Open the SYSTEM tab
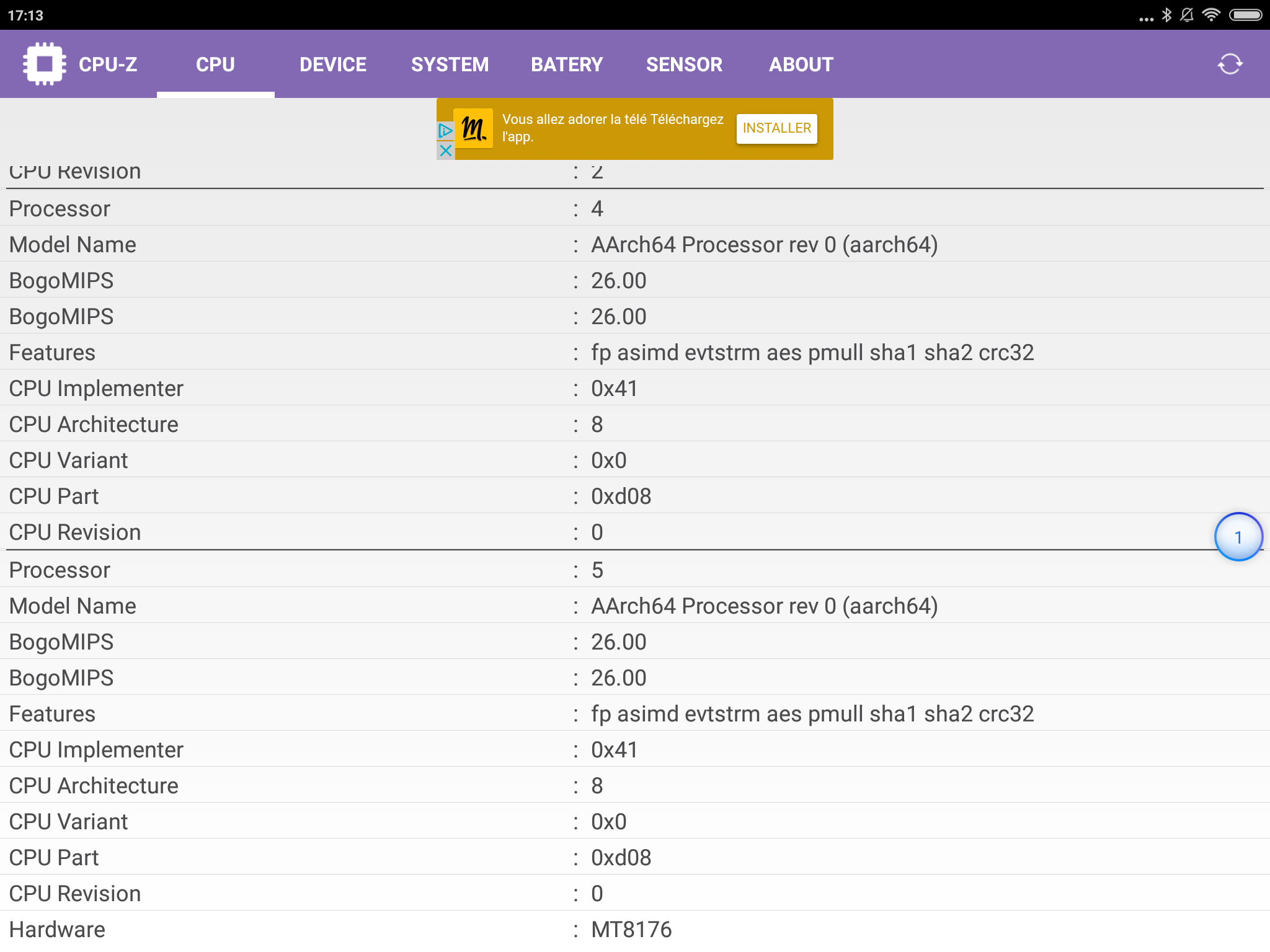Screen dimensions: 1270x952 coord(450,64)
